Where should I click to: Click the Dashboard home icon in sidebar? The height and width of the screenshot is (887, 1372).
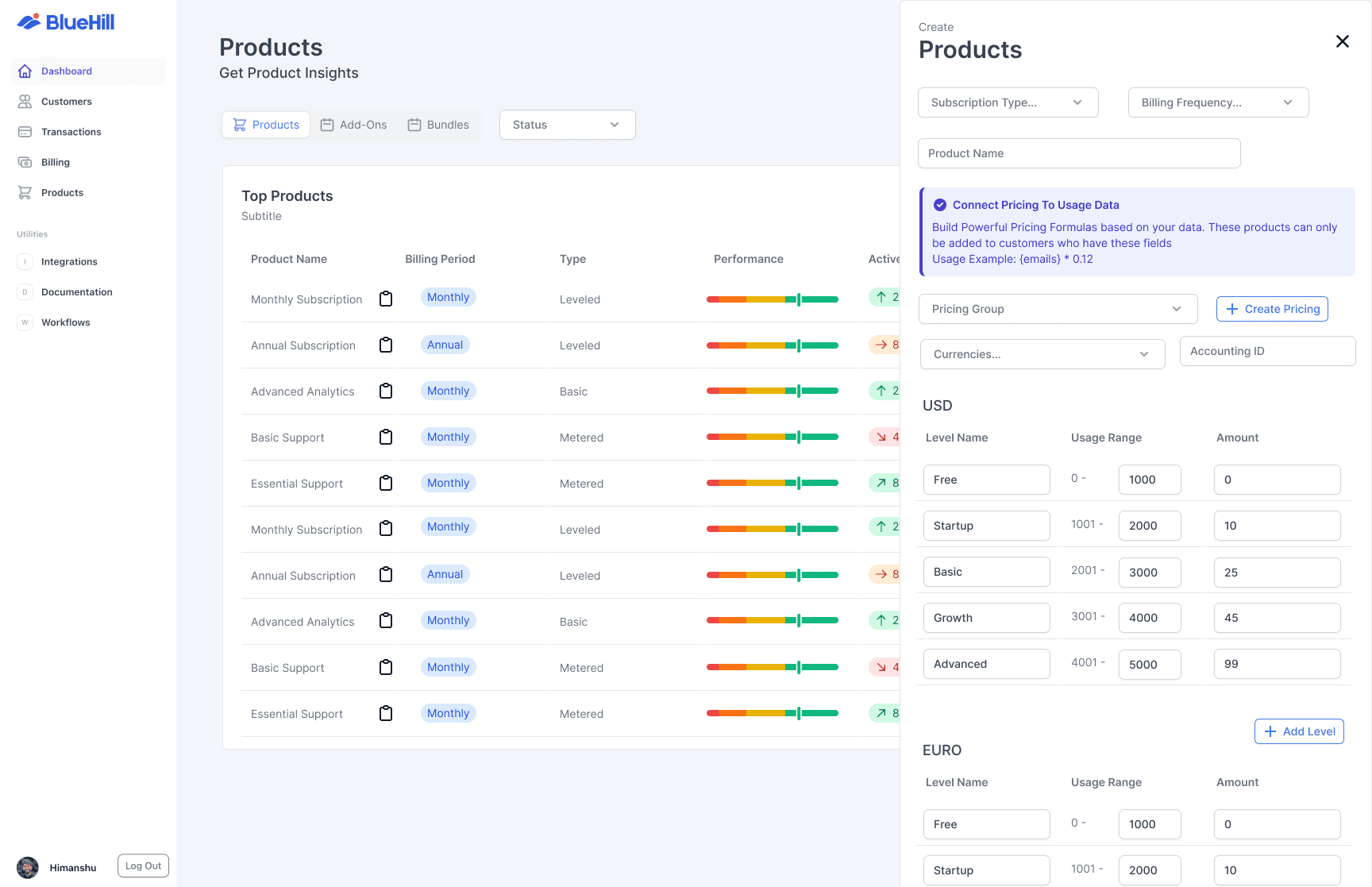(25, 71)
